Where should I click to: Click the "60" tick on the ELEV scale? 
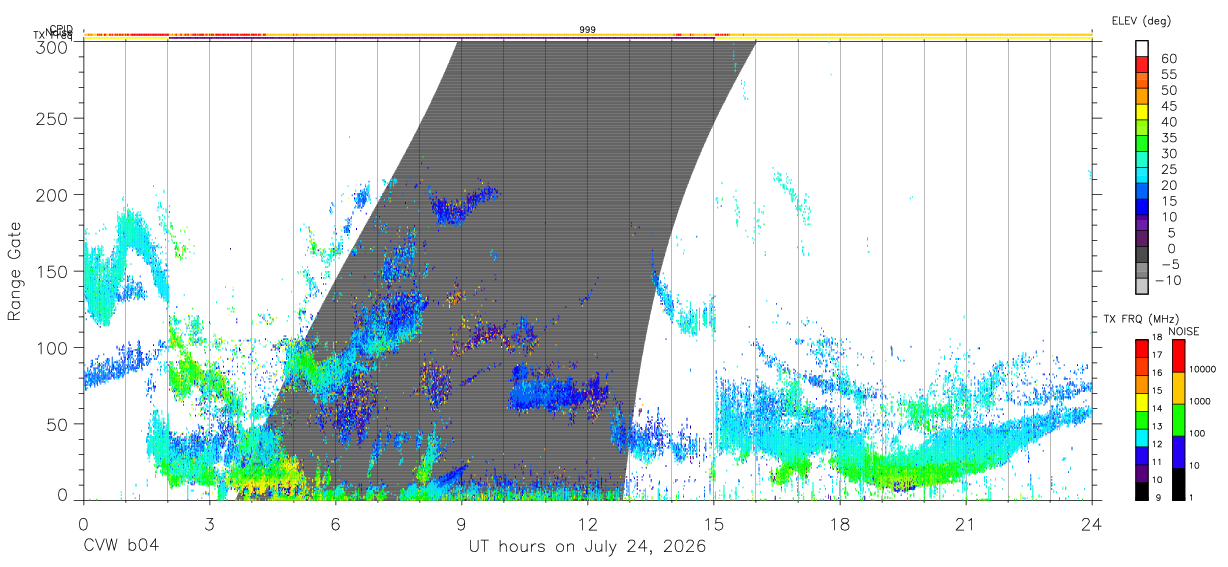(x=1168, y=59)
